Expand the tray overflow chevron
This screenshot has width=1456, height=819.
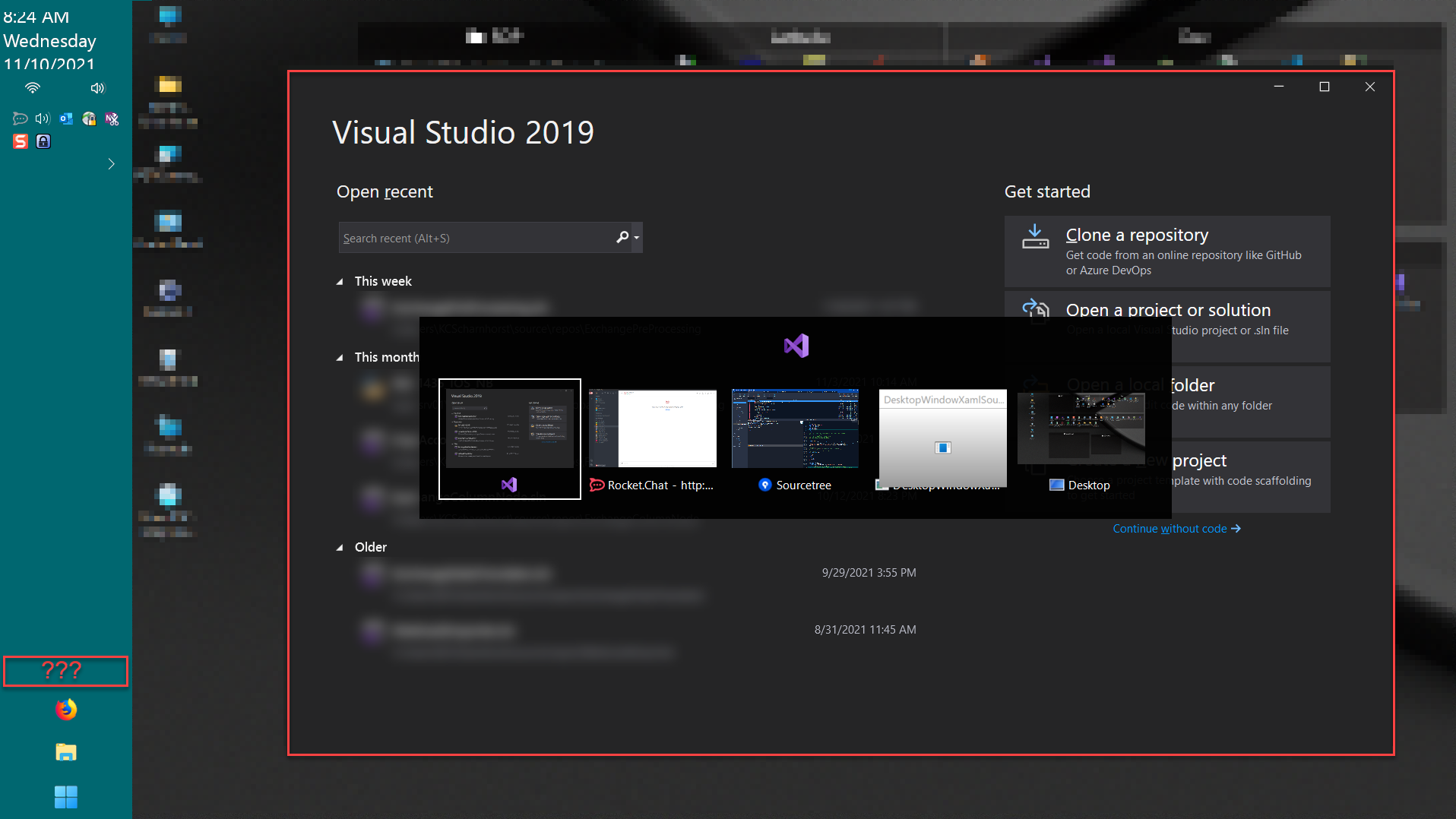point(111,164)
